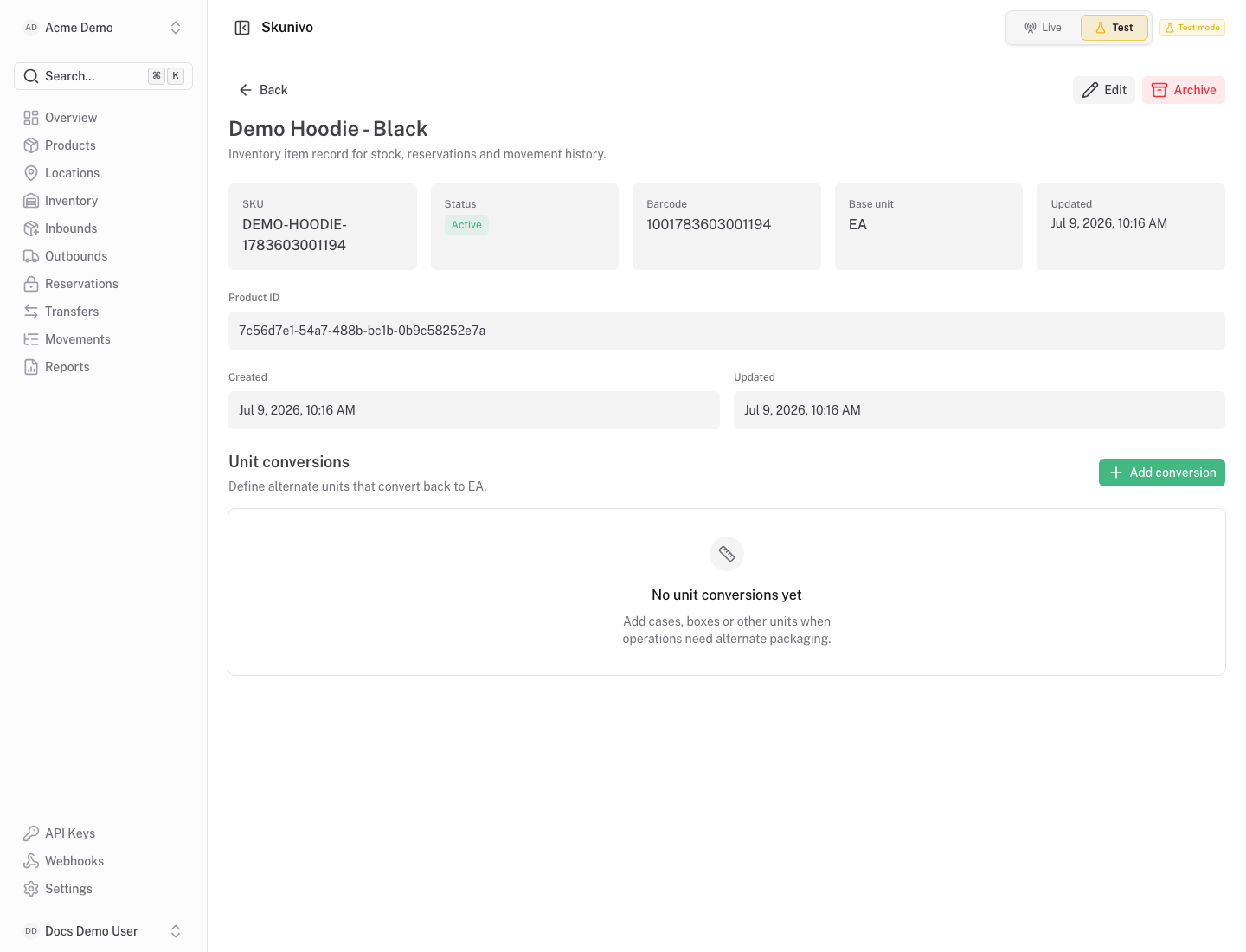Click the Products box icon
The height and width of the screenshot is (952, 1246).
pos(31,145)
